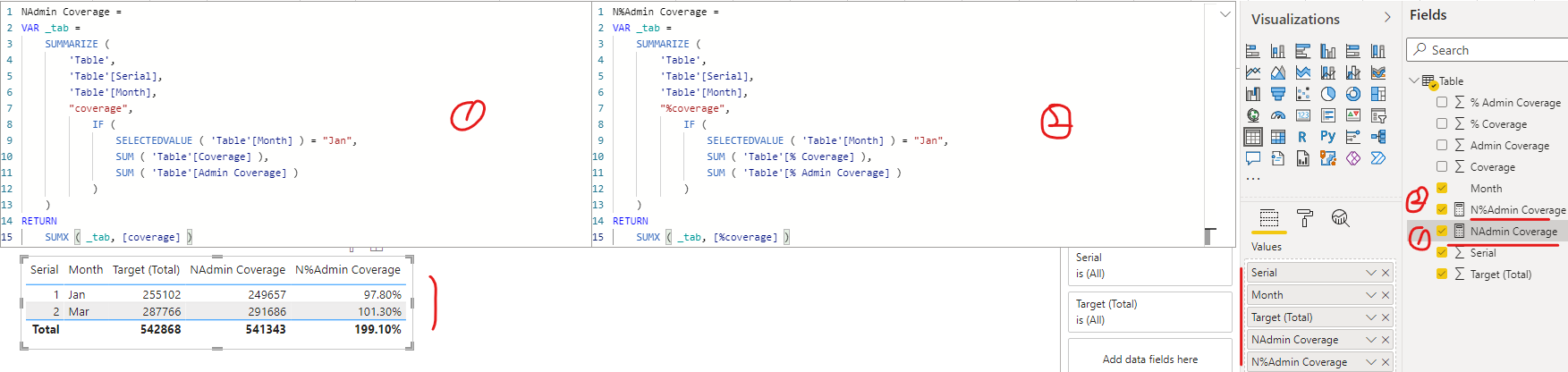The image size is (1568, 372).
Task: Select the map globe visual
Action: [1253, 115]
